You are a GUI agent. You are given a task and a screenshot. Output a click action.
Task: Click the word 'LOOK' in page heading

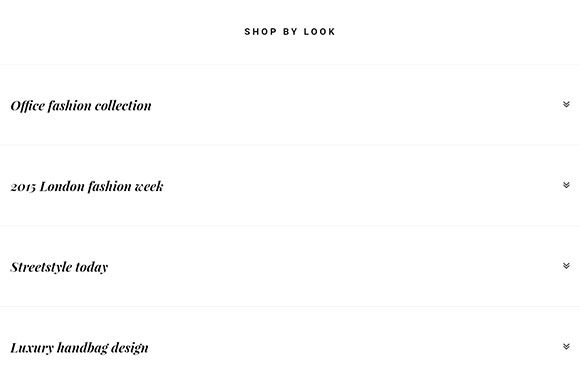click(320, 32)
